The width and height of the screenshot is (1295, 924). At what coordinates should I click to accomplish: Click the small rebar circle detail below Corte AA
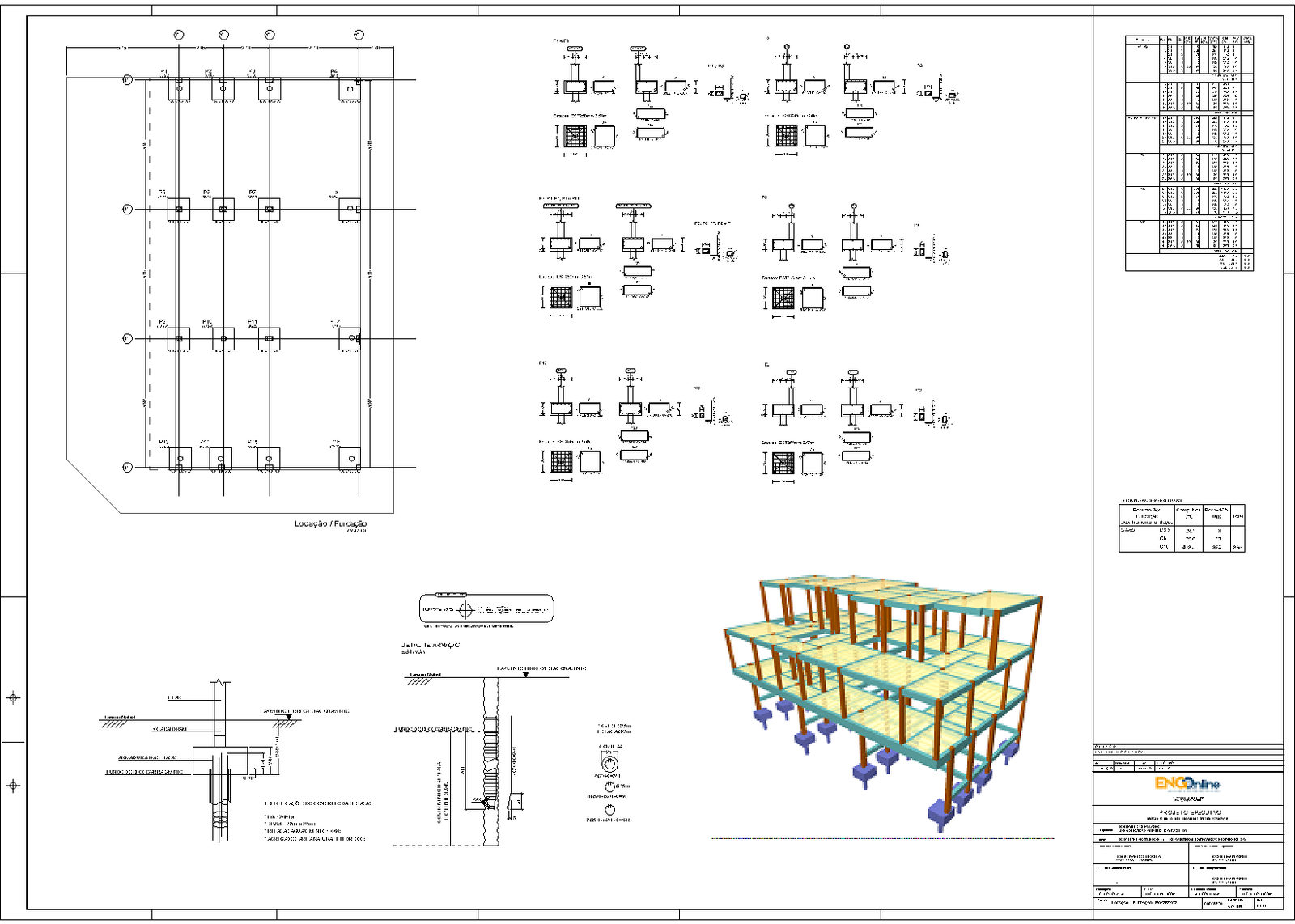click(x=609, y=786)
